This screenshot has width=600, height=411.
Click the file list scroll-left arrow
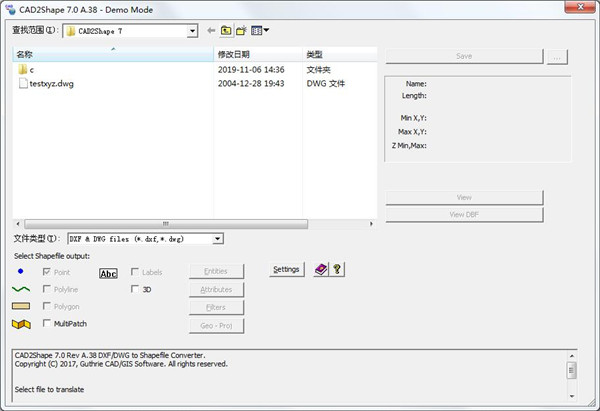point(18,223)
